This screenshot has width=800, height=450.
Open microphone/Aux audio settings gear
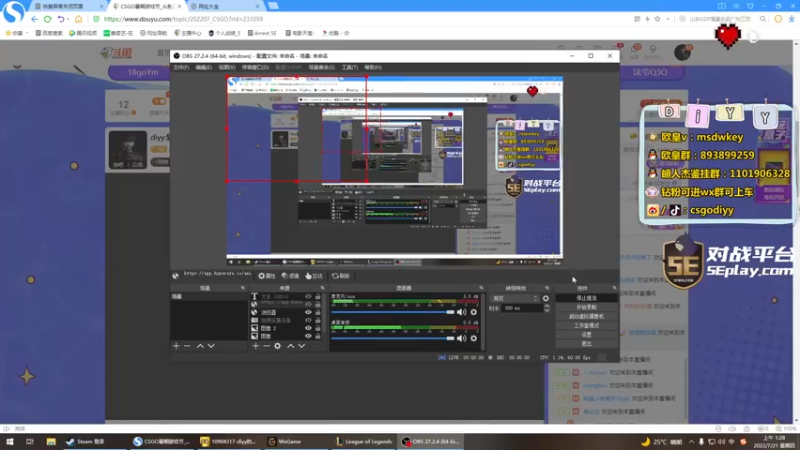474,312
